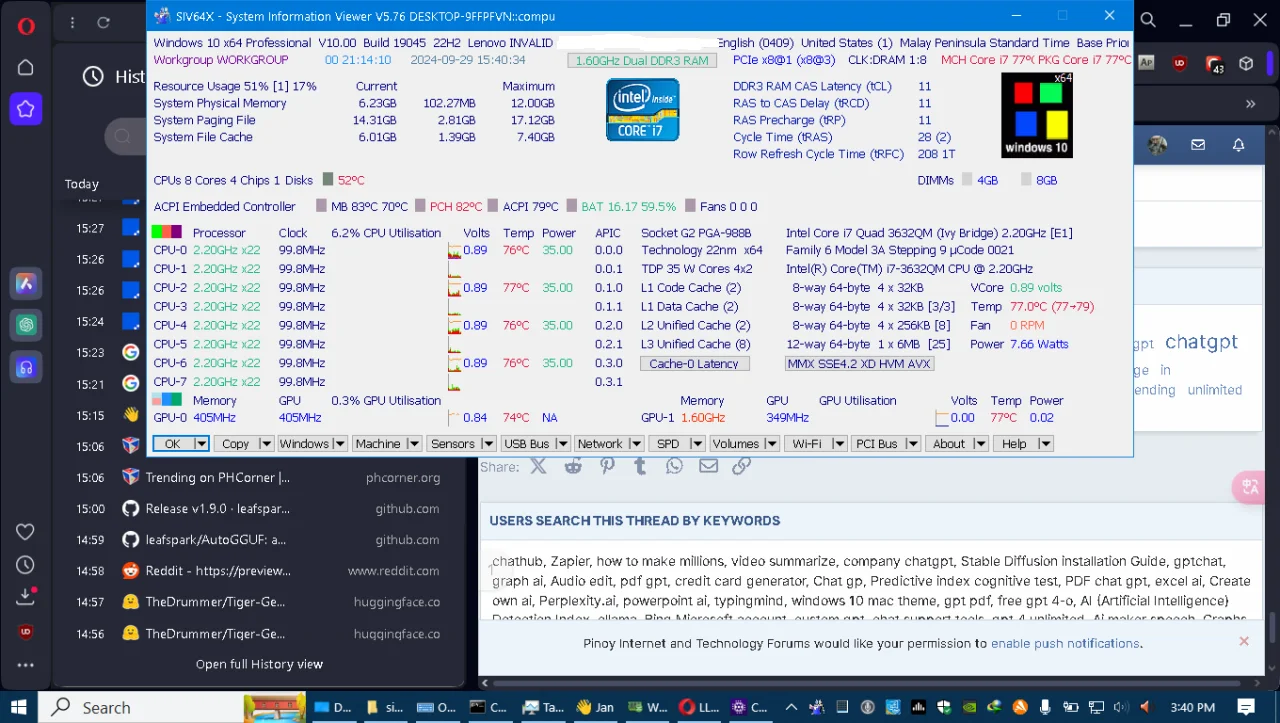The width and height of the screenshot is (1280, 723).
Task: Copy thread link icon
Action: click(x=741, y=465)
